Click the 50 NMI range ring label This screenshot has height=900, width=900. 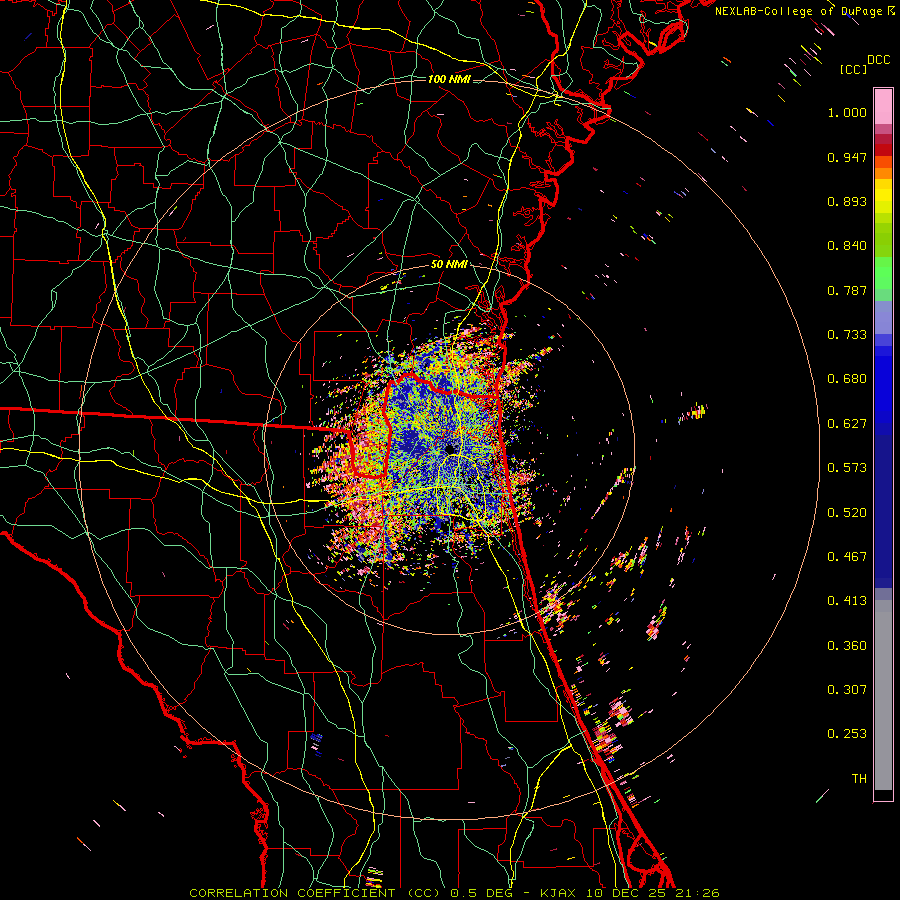click(x=449, y=265)
